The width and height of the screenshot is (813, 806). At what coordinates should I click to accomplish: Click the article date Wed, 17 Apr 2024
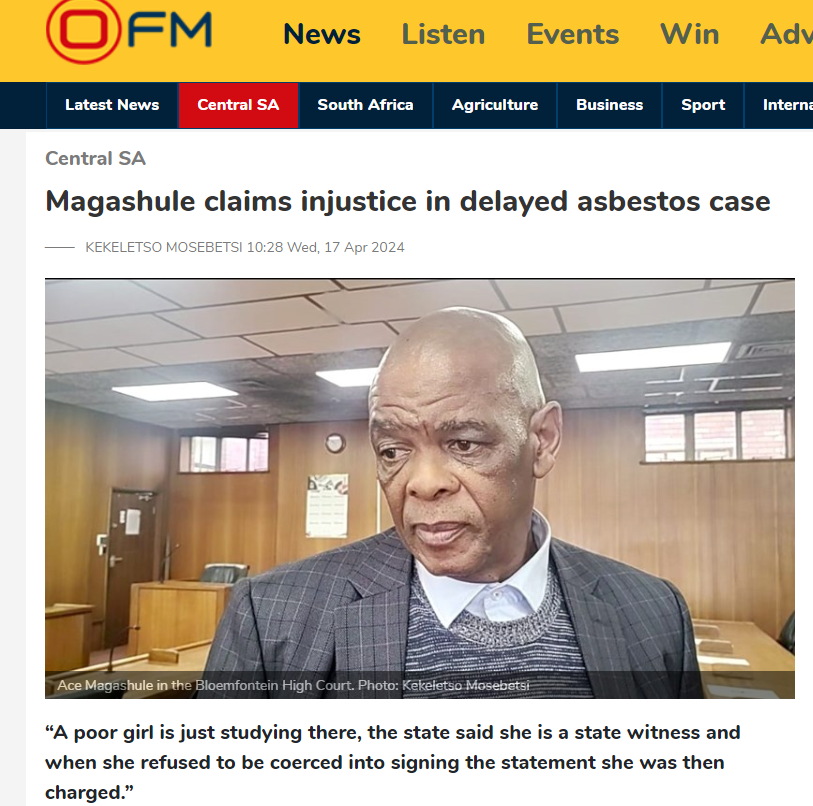point(346,247)
